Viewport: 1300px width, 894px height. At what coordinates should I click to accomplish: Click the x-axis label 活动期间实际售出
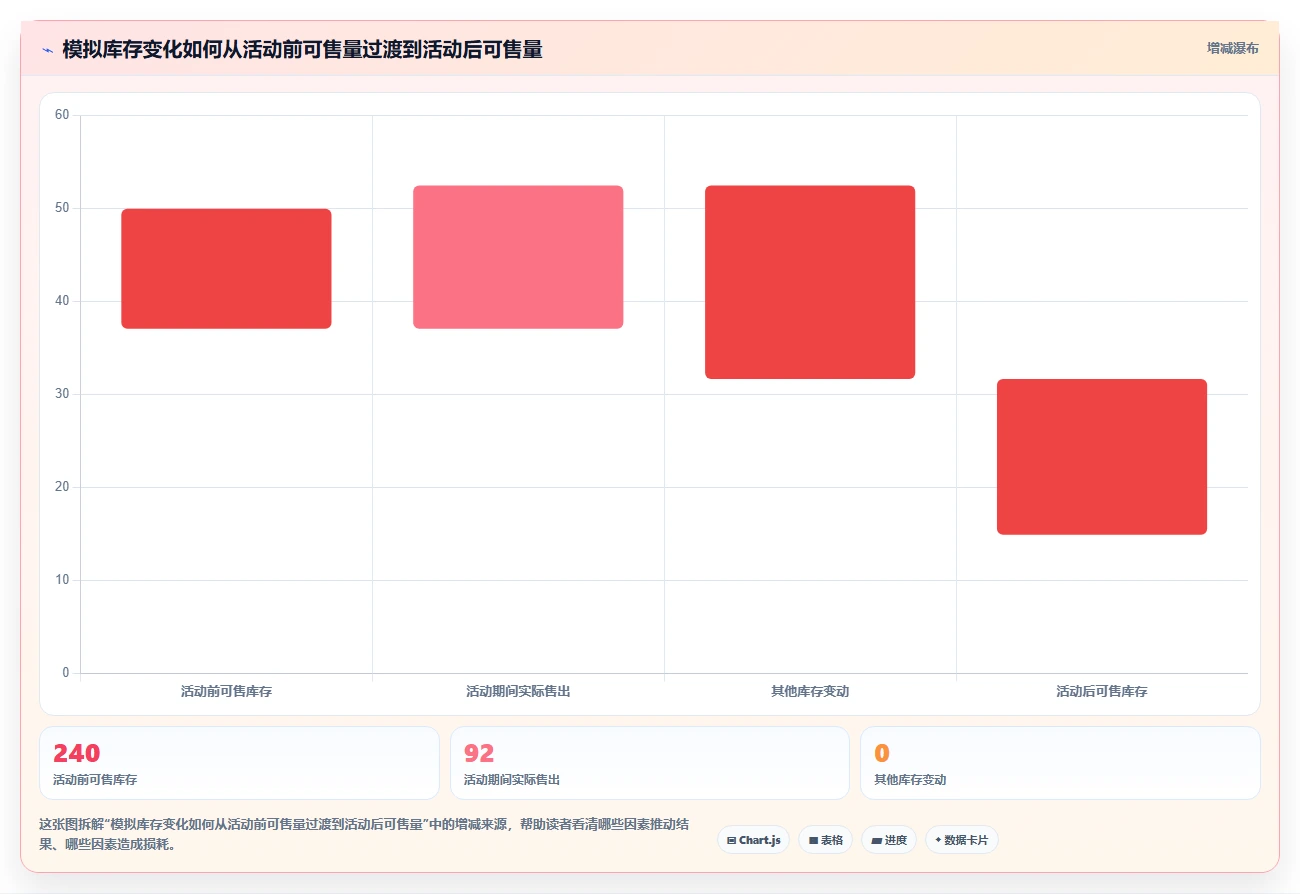[518, 691]
